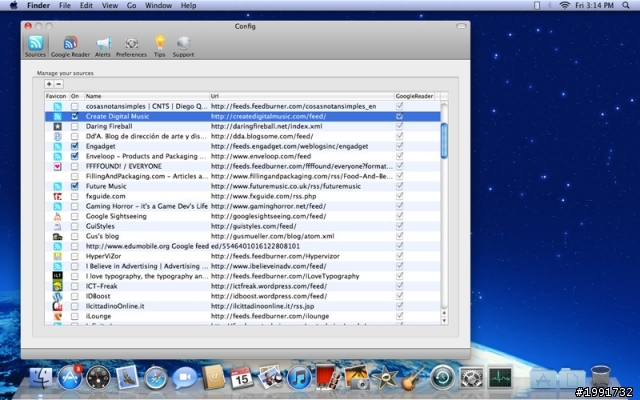Click the plus button to add source

pyautogui.click(x=49, y=84)
